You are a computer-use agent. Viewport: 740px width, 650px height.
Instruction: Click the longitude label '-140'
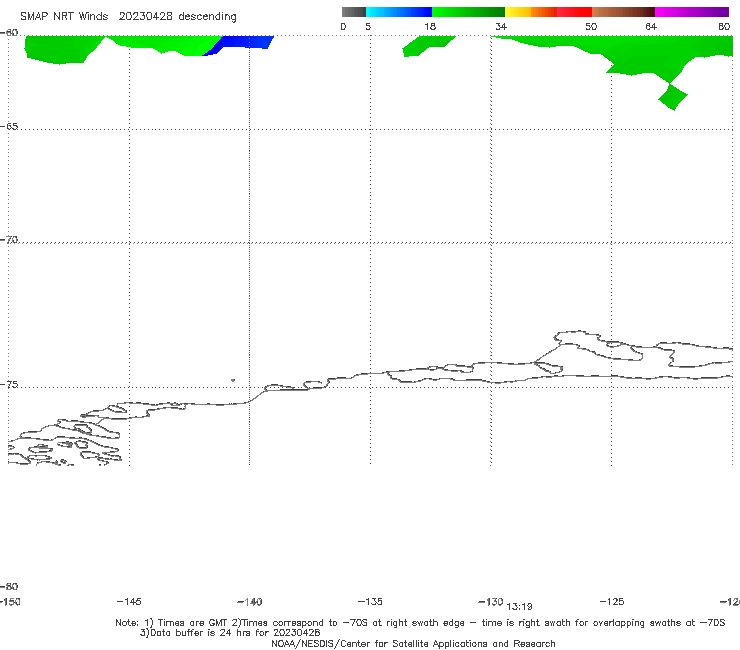(250, 601)
